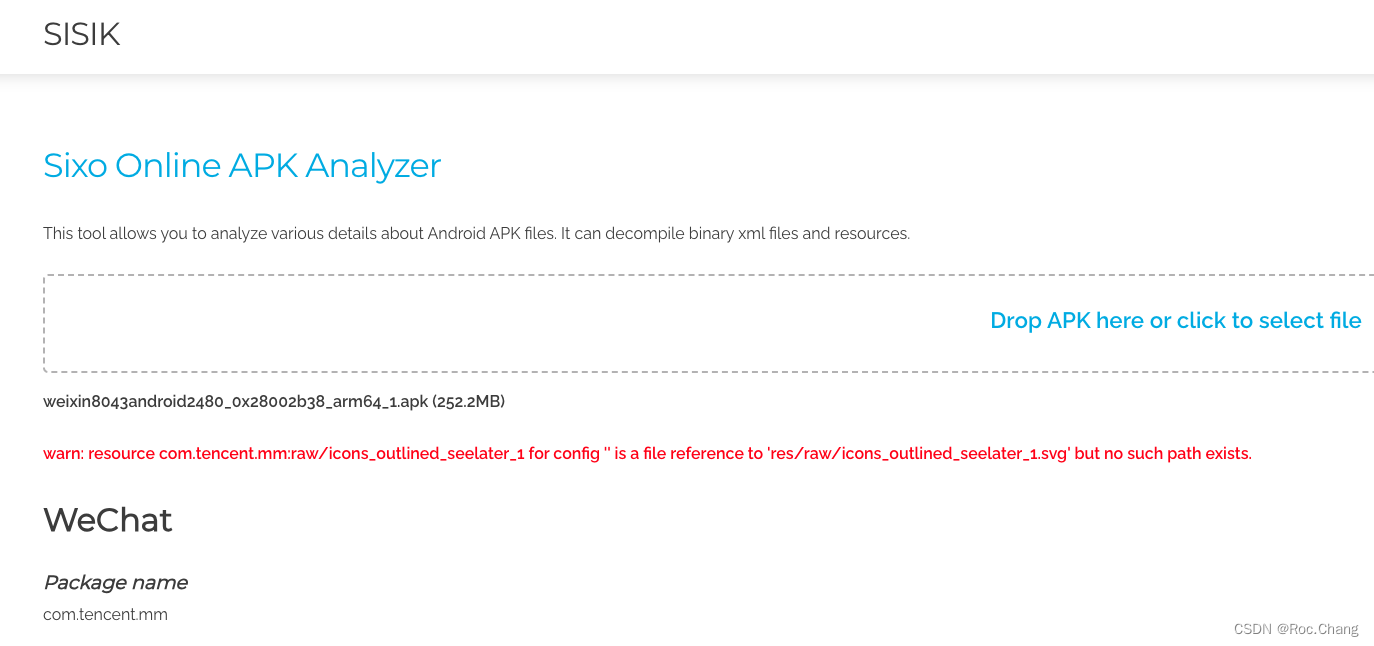The height and width of the screenshot is (646, 1374).
Task: Click the CSDN @Roc.Chang watermark
Action: click(1296, 629)
